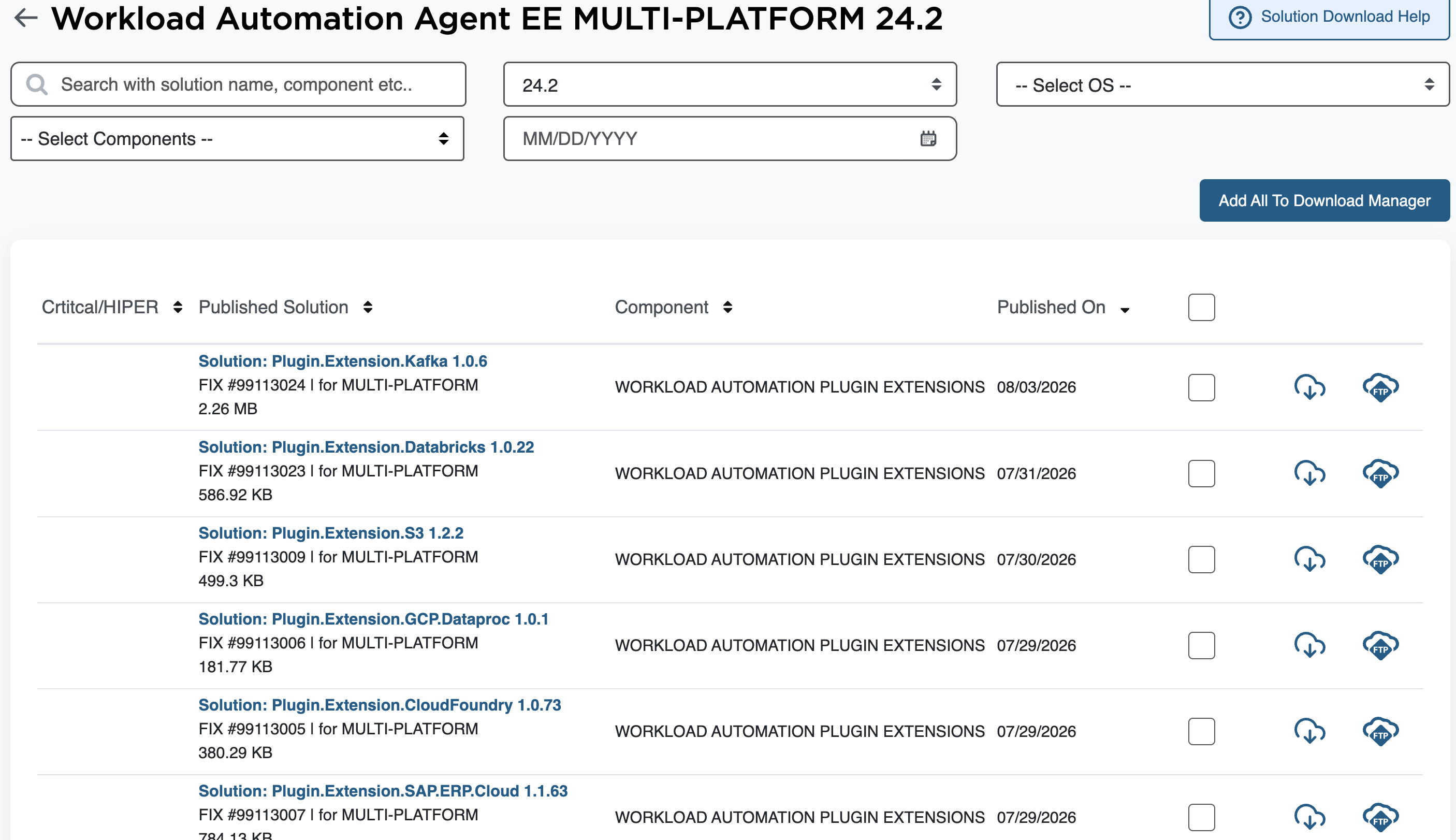Screen dimensions: 1456x840
Task: Sort by Crtitcal/HIPER column arrows
Action: click(178, 307)
